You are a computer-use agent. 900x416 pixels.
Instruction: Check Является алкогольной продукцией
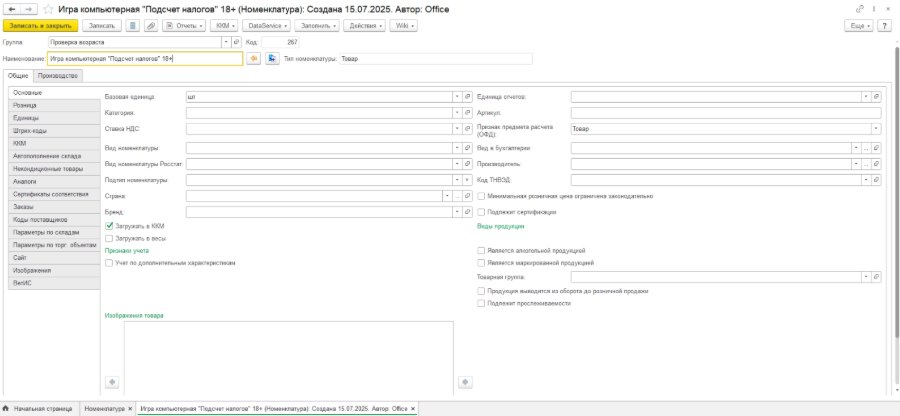point(481,251)
